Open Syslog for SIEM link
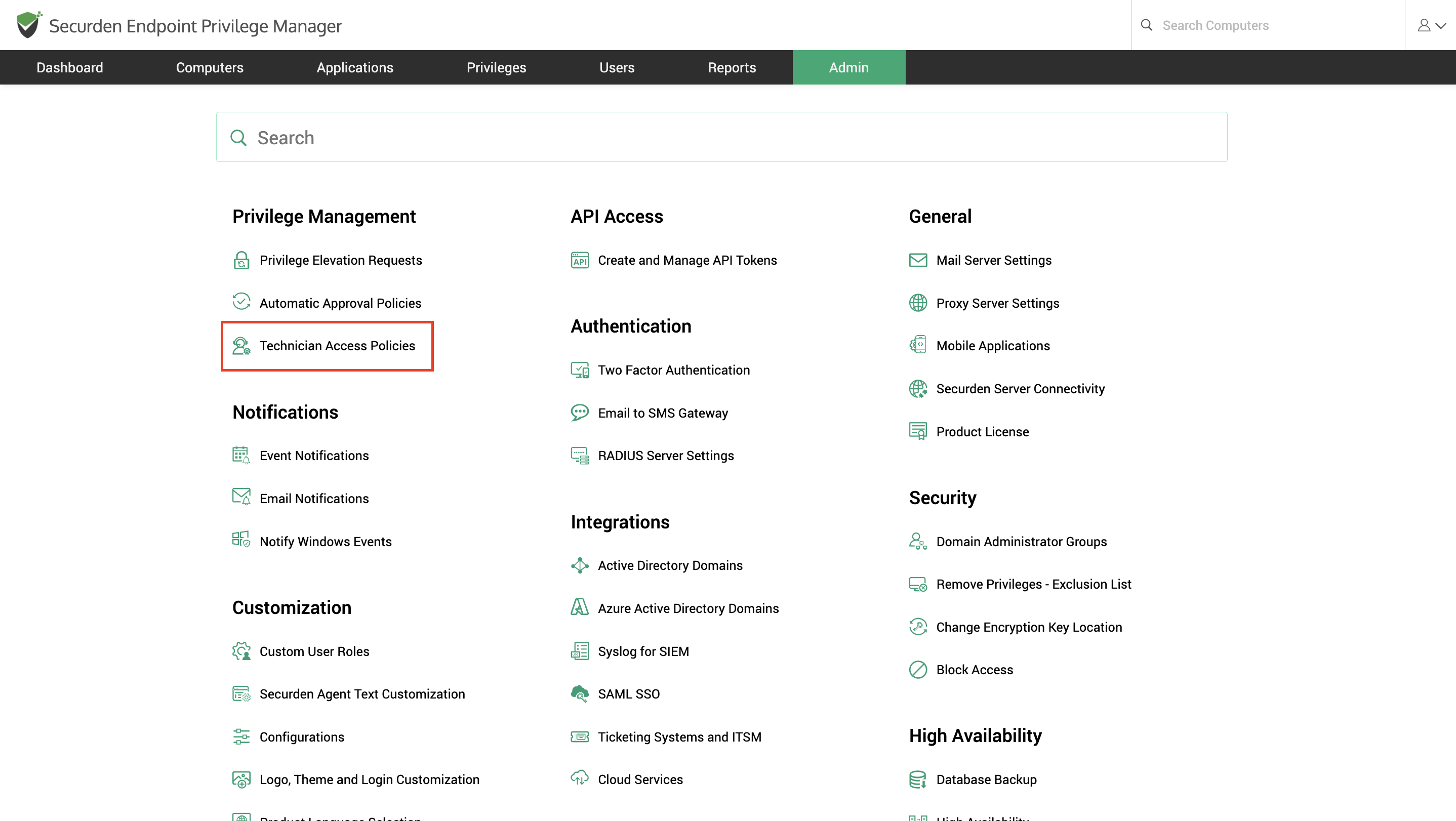This screenshot has width=1456, height=821. pos(643,651)
